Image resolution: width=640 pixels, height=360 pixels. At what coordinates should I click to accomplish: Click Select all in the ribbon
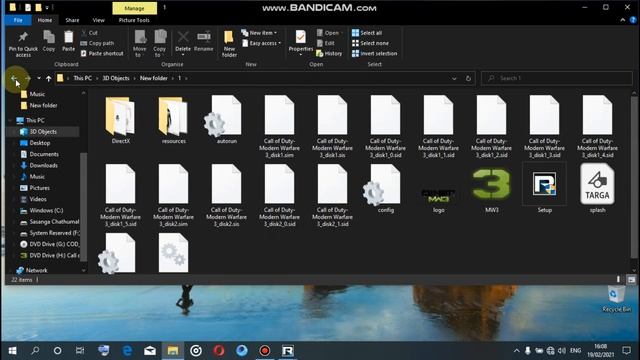tap(367, 33)
